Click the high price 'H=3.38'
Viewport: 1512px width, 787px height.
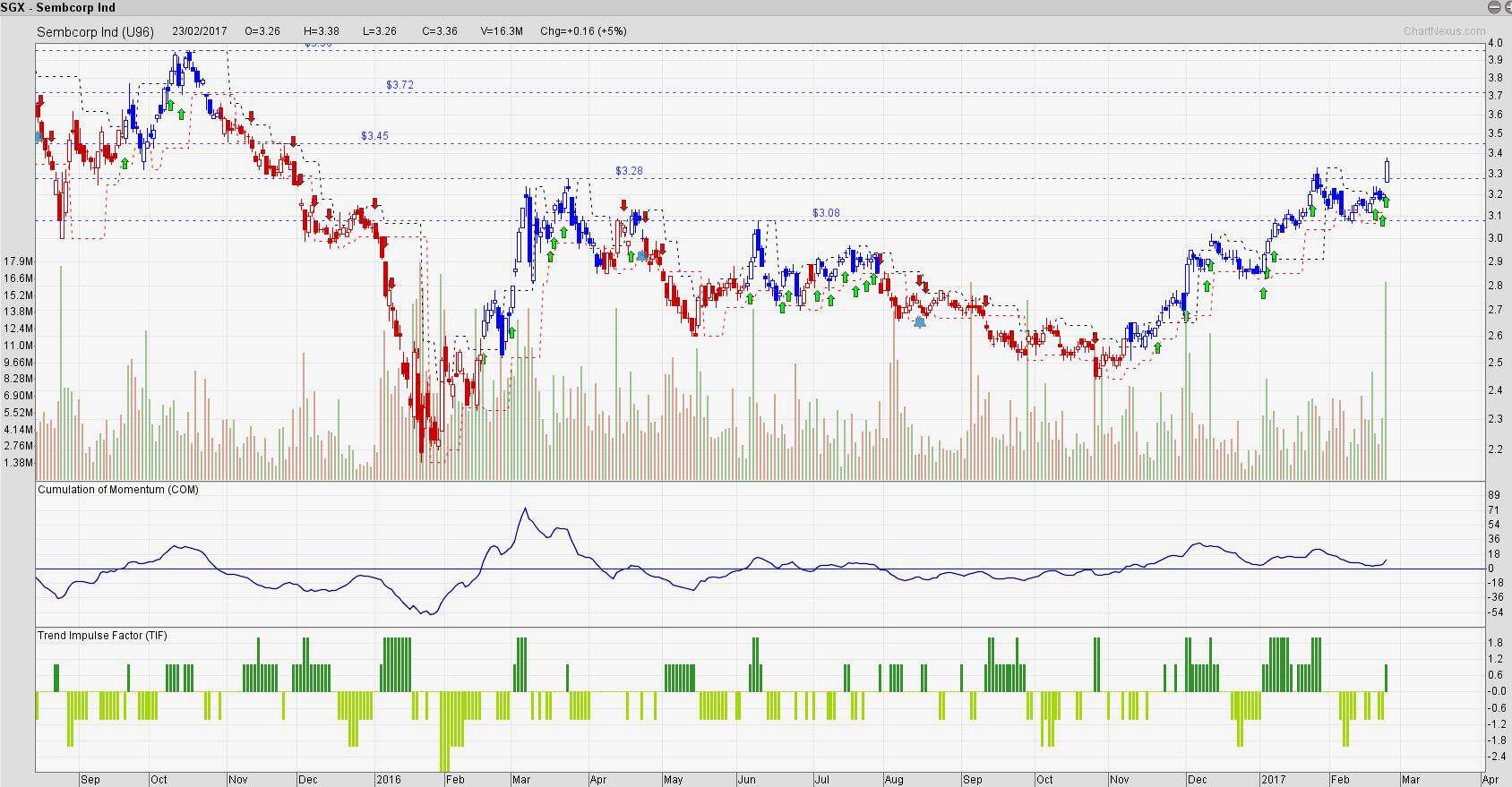point(321,30)
